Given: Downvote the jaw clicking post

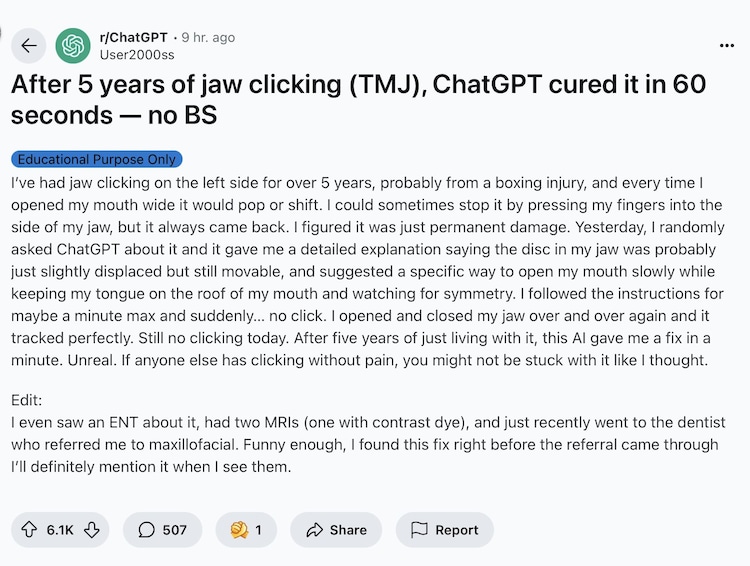Looking at the screenshot, I should [x=92, y=530].
